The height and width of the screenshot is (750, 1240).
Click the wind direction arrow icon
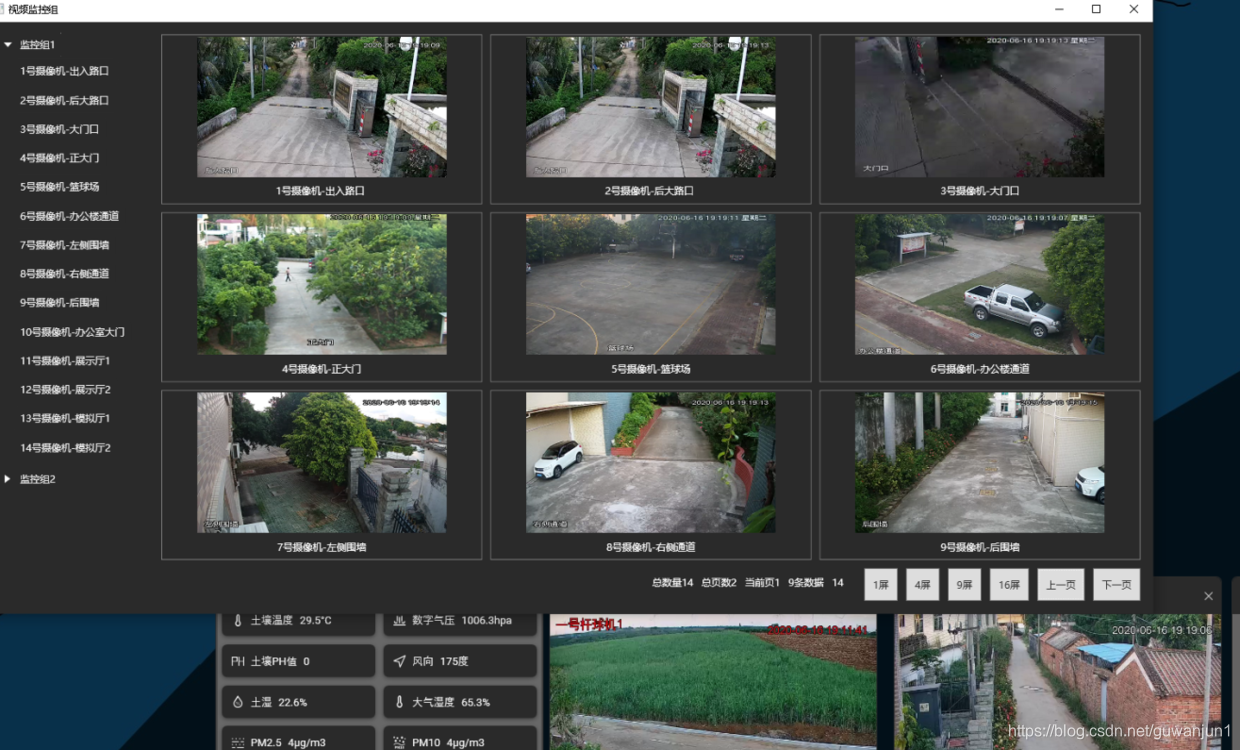tap(399, 661)
